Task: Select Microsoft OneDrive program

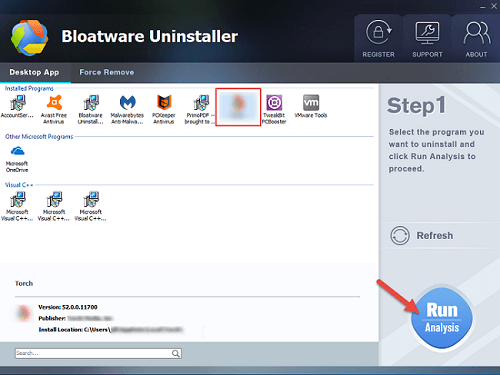Action: point(17,159)
